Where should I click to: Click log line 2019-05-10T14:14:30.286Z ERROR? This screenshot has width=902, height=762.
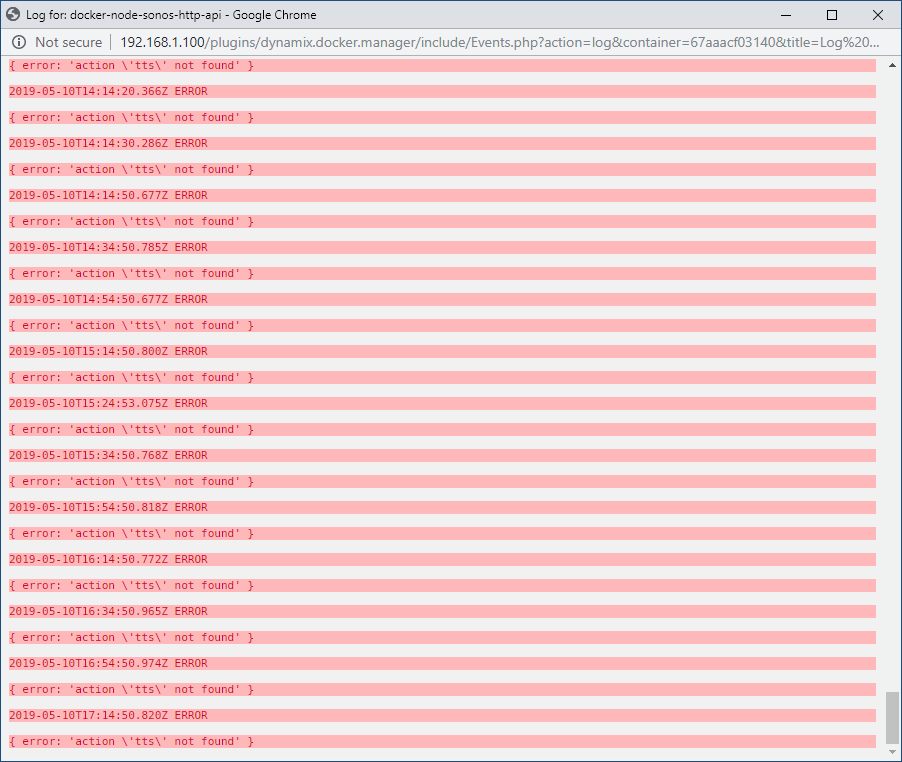click(442, 143)
